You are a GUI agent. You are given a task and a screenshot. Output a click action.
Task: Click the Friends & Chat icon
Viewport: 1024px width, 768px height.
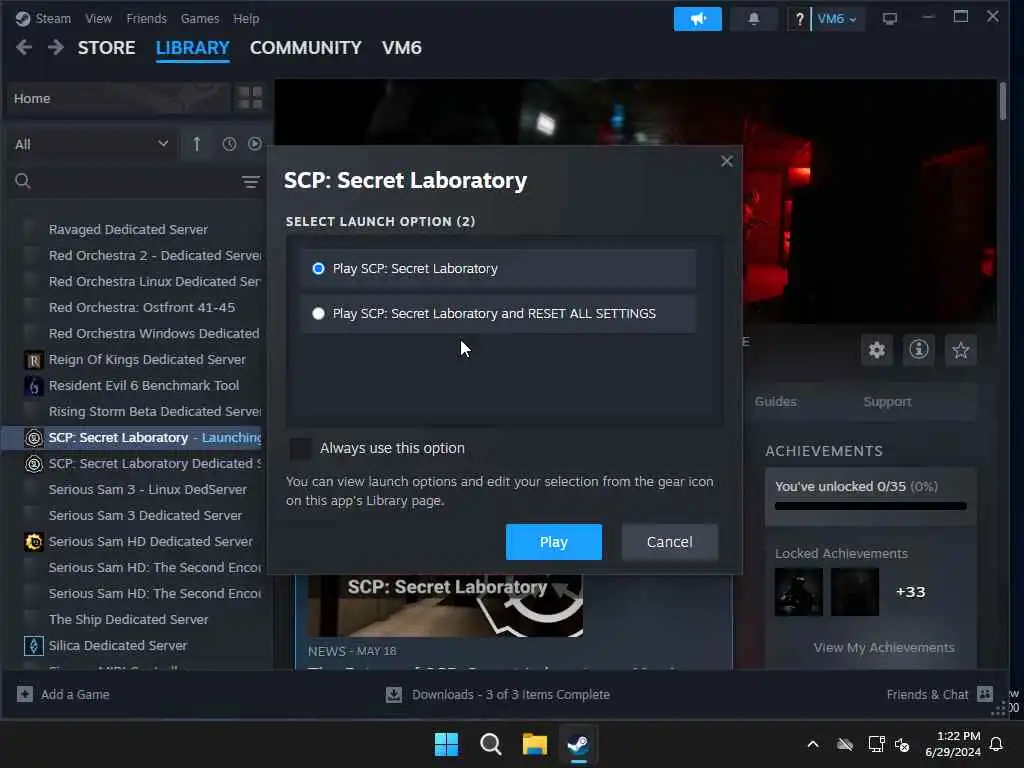985,694
